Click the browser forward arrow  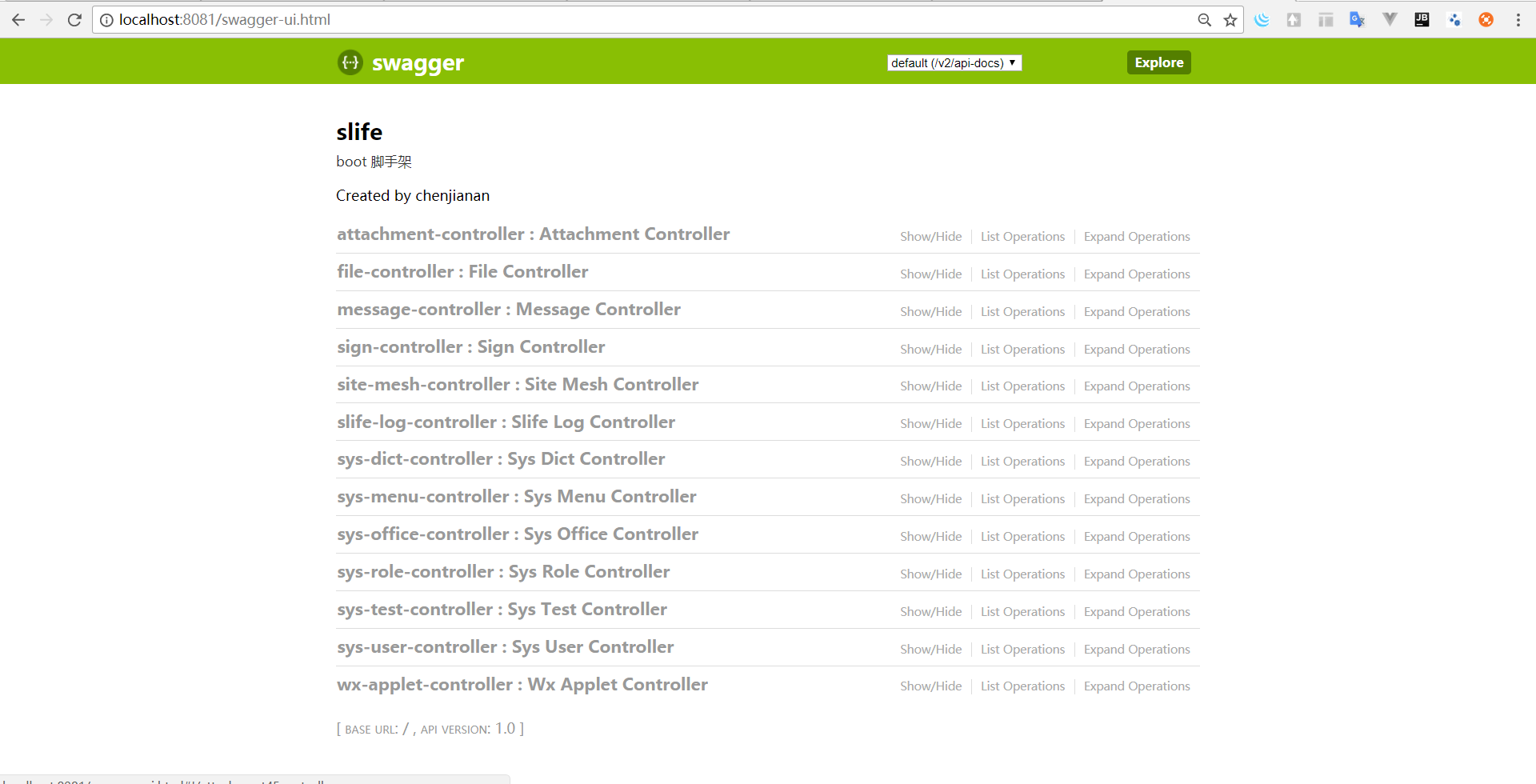tap(46, 20)
